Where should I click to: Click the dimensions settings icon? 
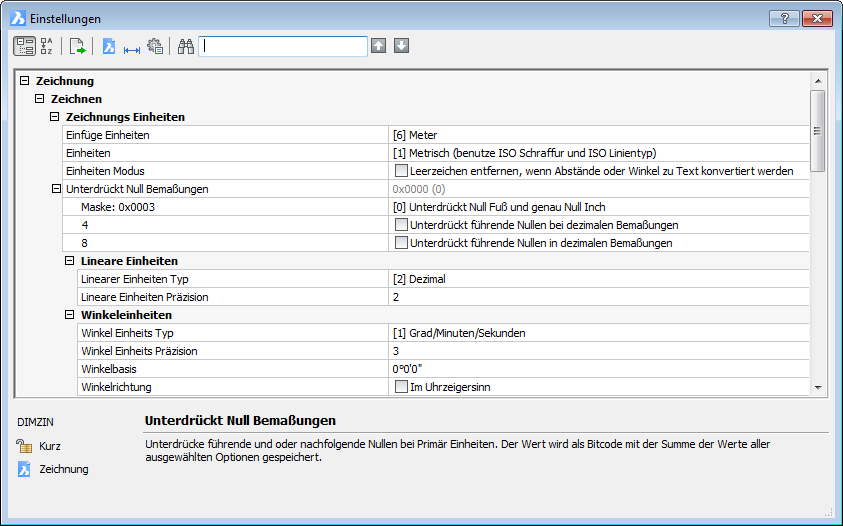131,47
